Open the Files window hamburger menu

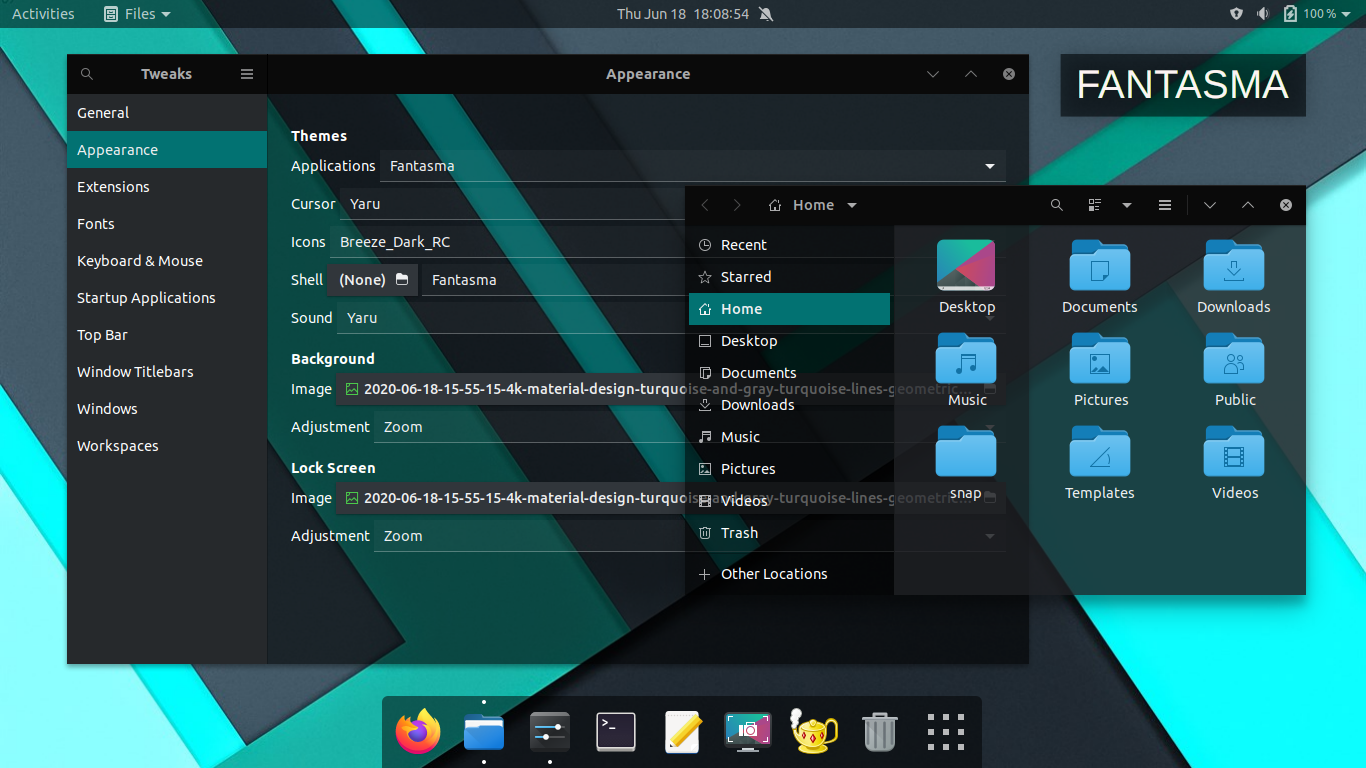point(1165,205)
